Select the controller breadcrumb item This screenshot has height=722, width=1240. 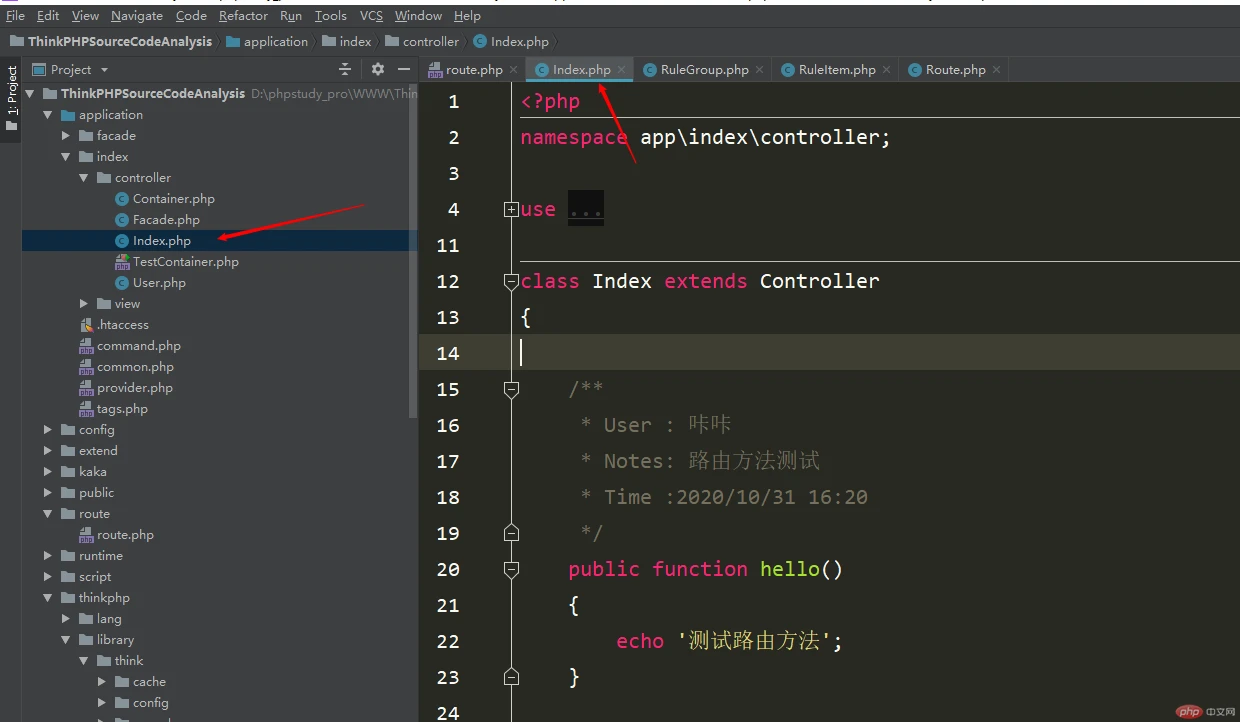(x=430, y=42)
